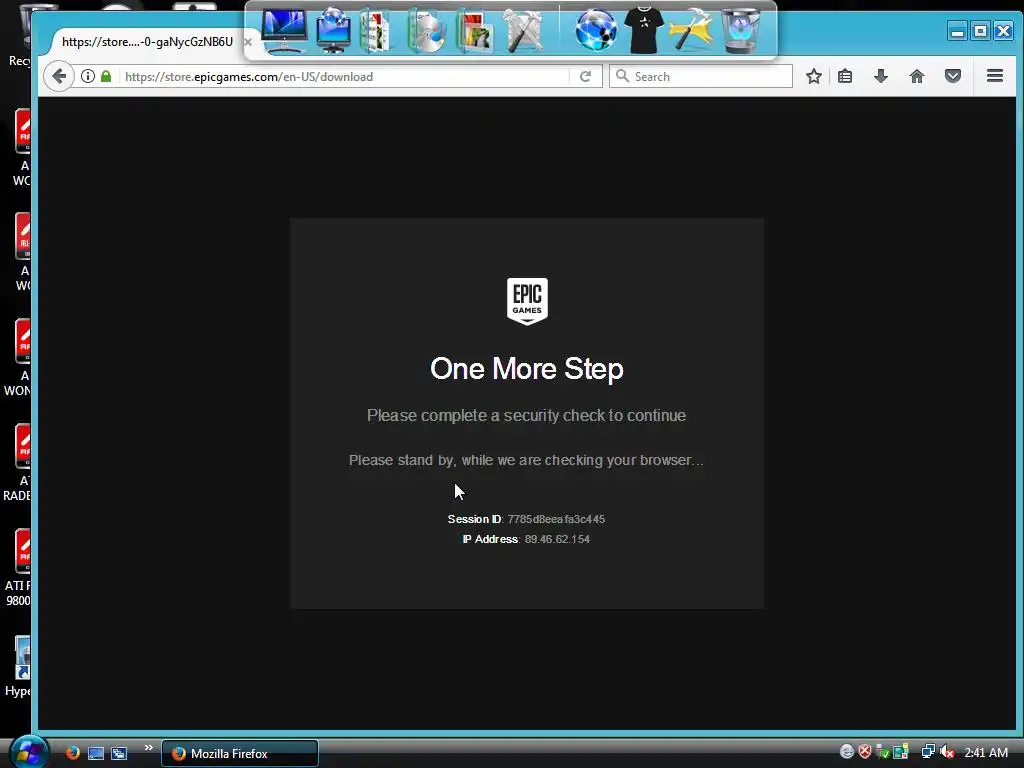The image size is (1024, 768).
Task: Maximize the Firefox window
Action: point(980,31)
